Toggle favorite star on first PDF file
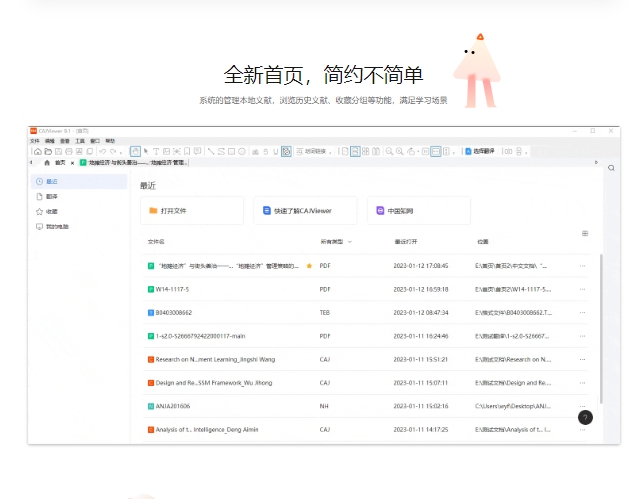639x499 pixels. (309, 266)
